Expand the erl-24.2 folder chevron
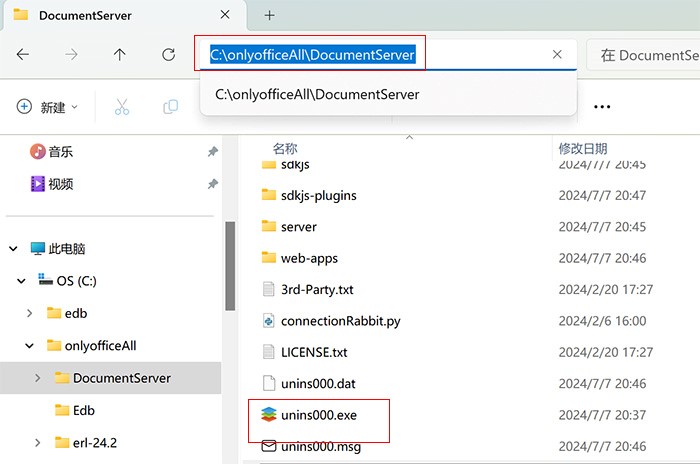 click(38, 443)
